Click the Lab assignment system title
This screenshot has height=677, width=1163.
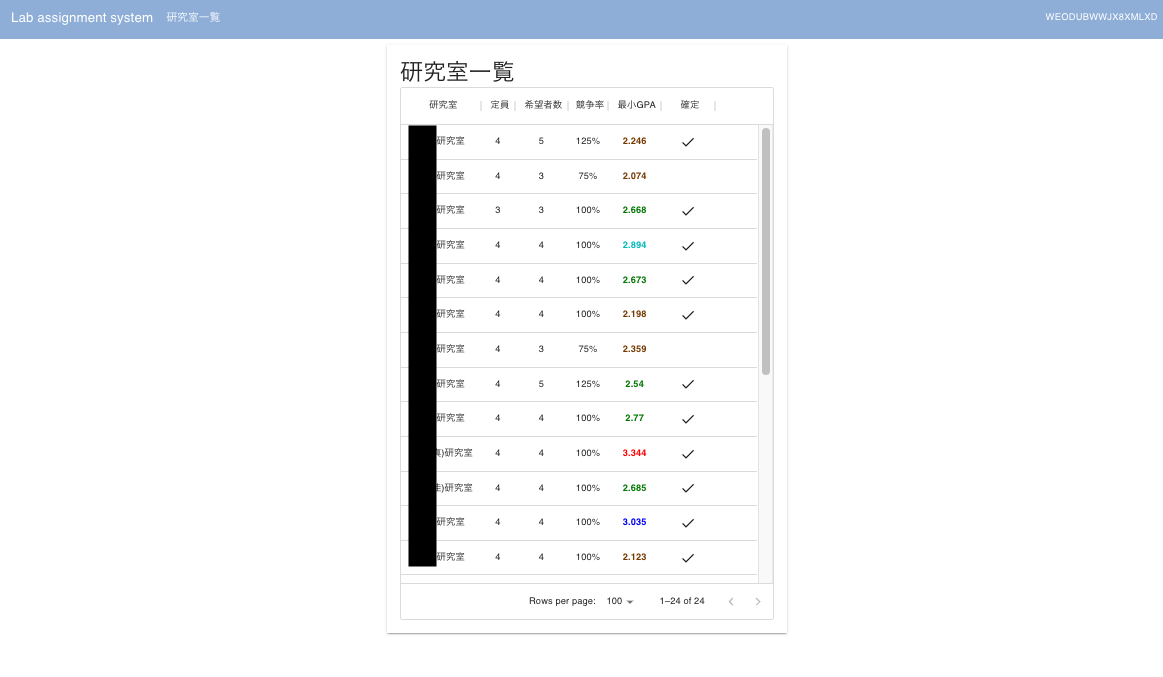81,17
